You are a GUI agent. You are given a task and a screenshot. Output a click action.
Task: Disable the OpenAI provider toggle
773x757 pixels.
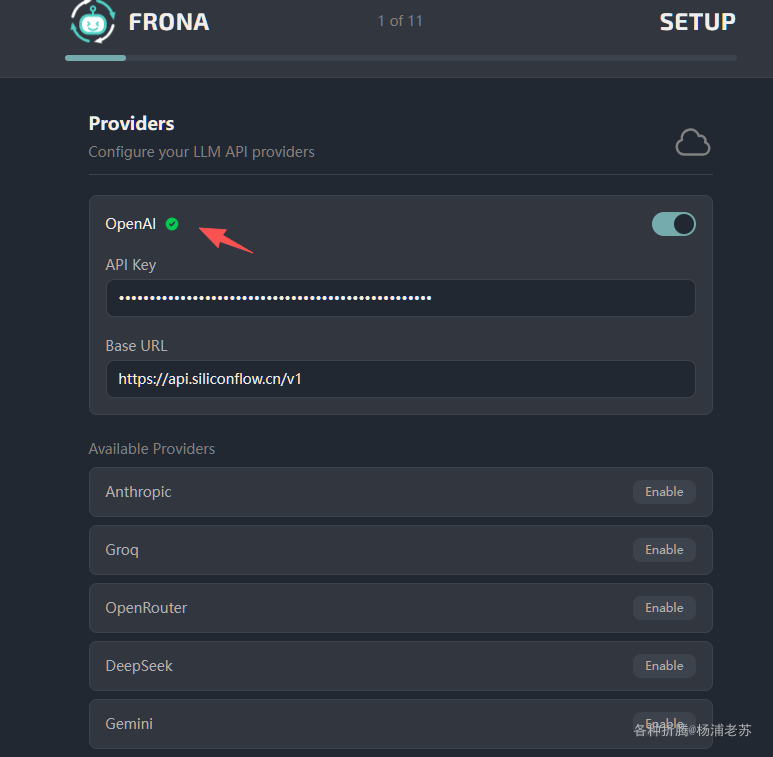click(673, 224)
